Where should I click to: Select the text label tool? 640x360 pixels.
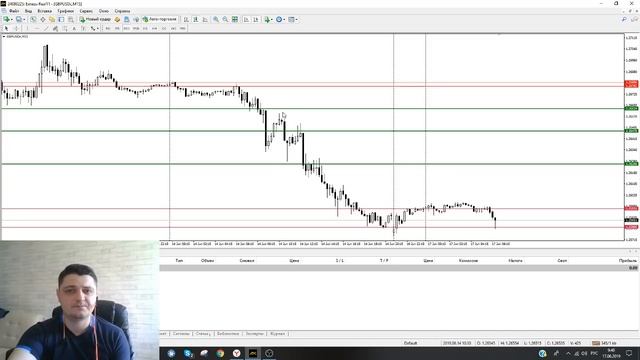pos(83,29)
